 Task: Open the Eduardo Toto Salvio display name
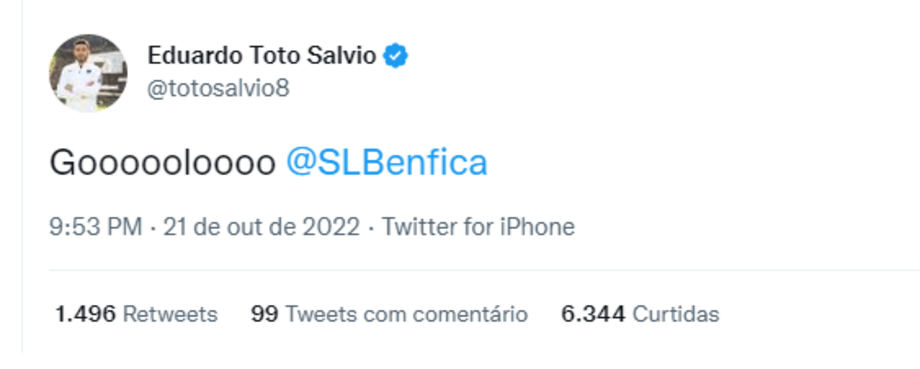262,56
